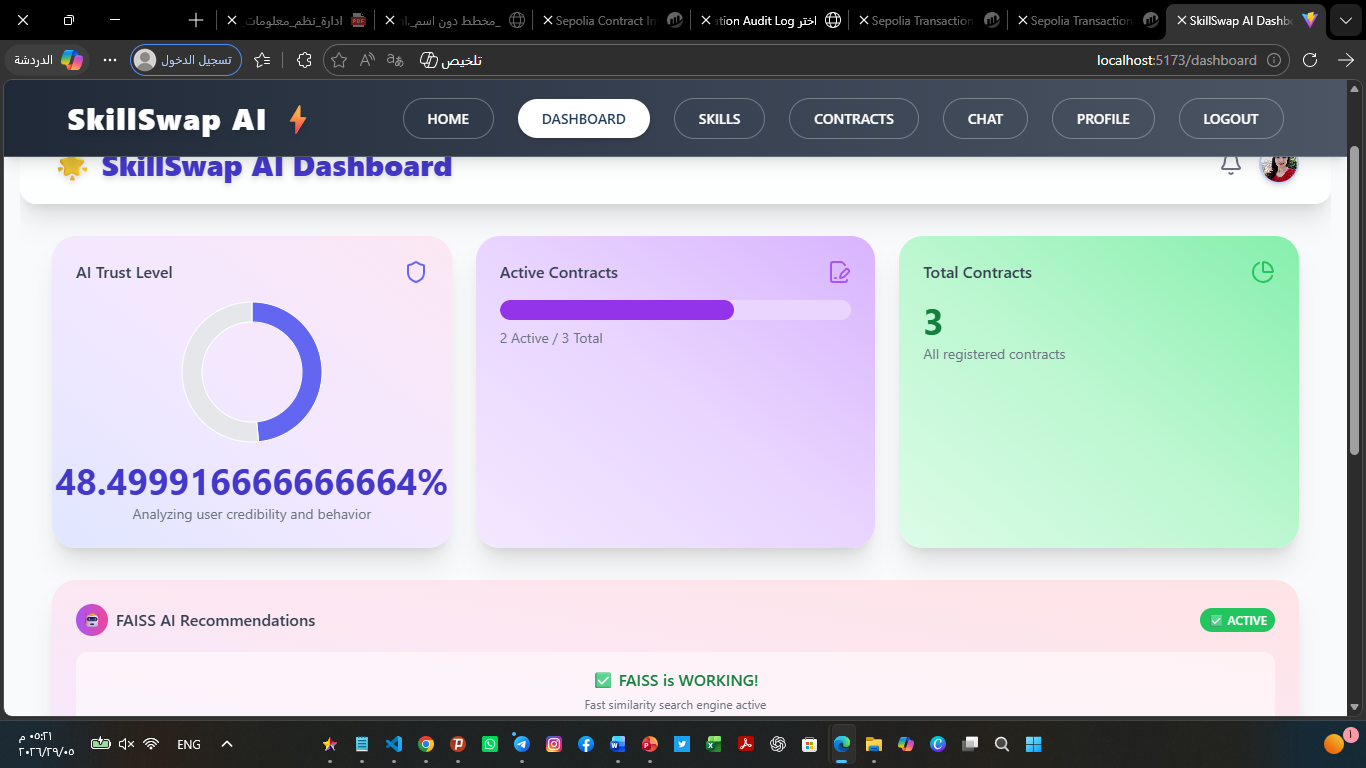
Task: Switch the ENG input language indicator
Action: coord(189,744)
